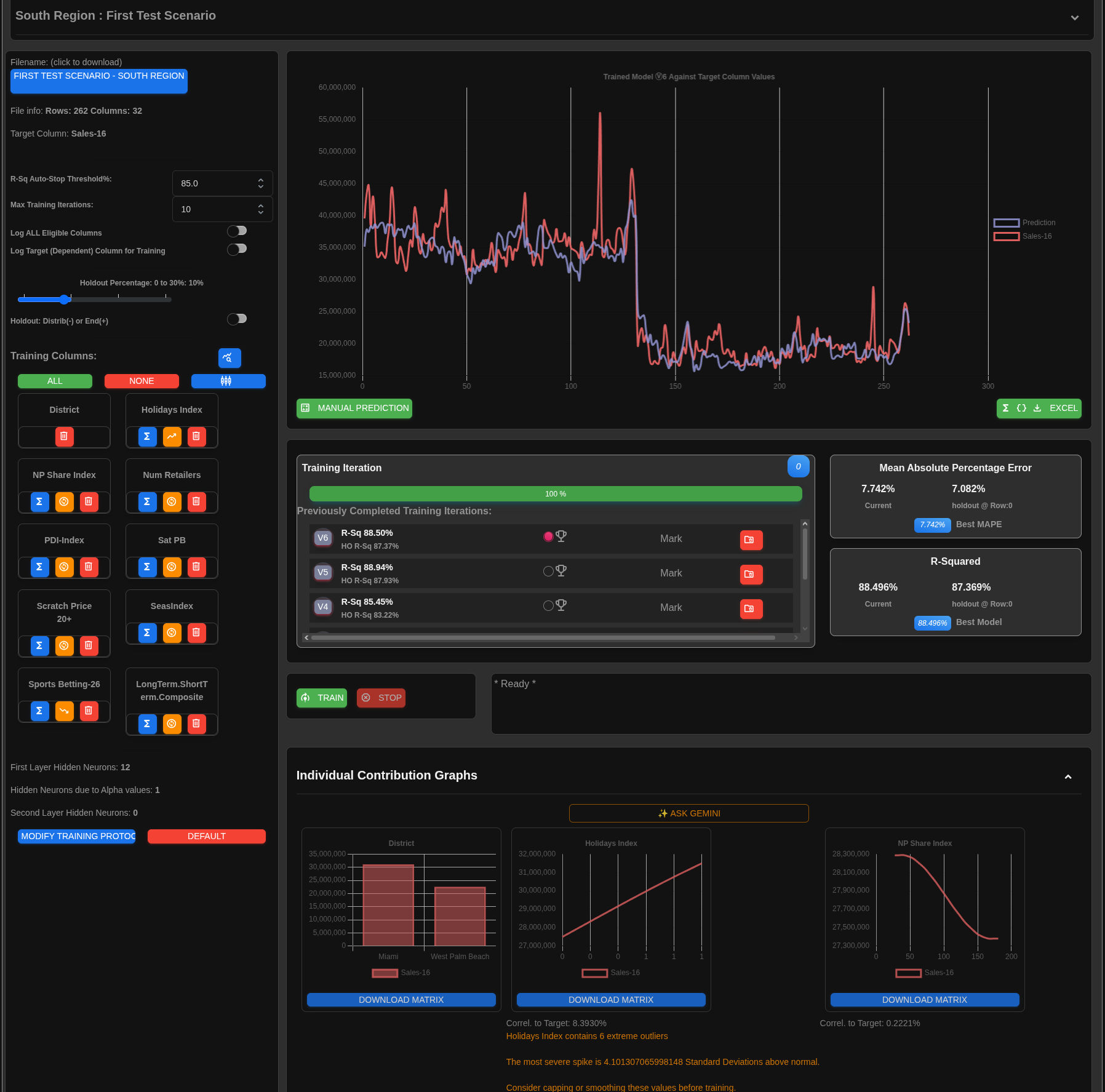Click the blue chart-search icon beside Training Columns

(x=229, y=357)
